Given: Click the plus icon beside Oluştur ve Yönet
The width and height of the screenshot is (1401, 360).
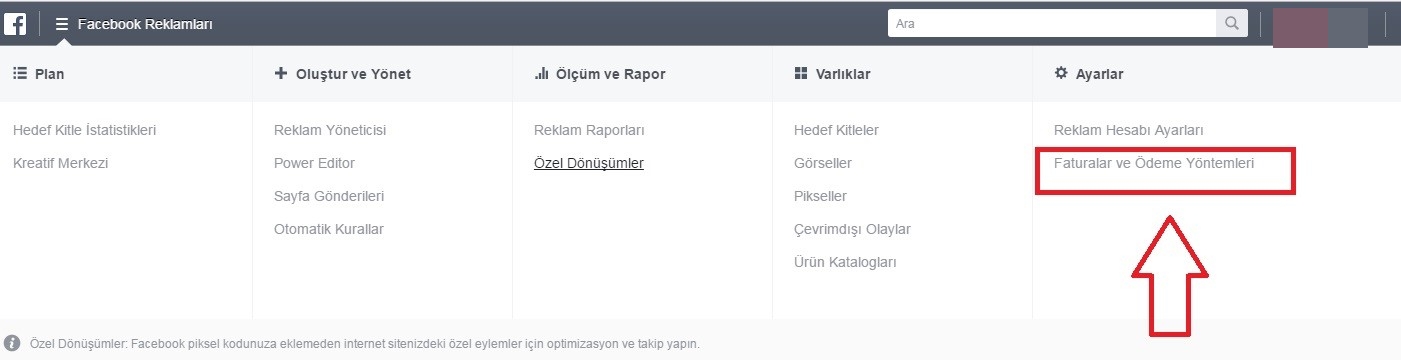Looking at the screenshot, I should (281, 74).
